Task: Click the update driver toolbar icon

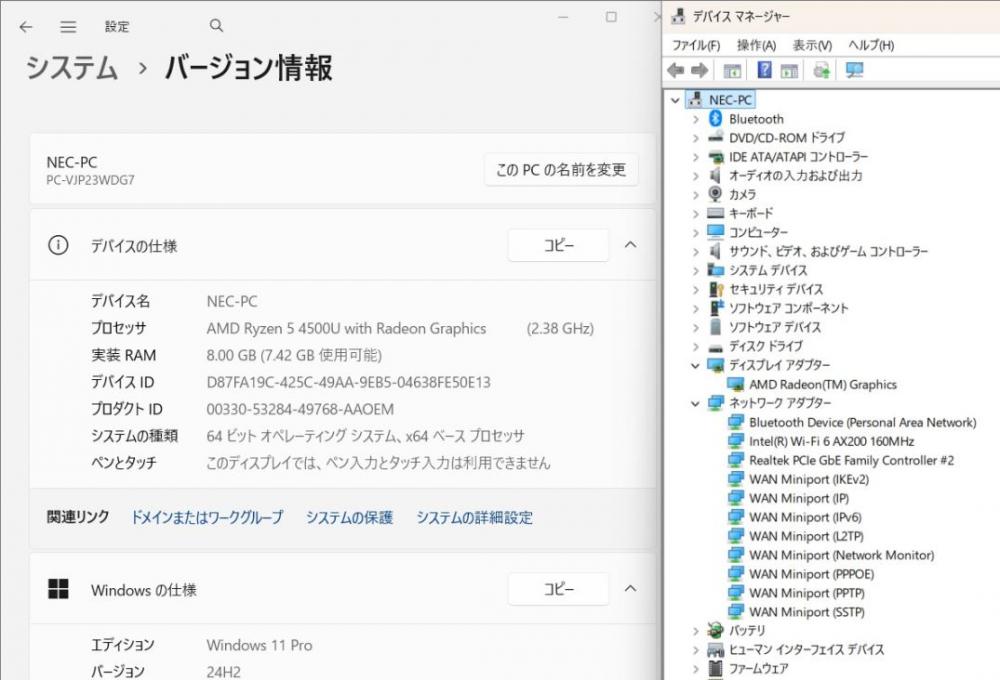Action: point(822,70)
